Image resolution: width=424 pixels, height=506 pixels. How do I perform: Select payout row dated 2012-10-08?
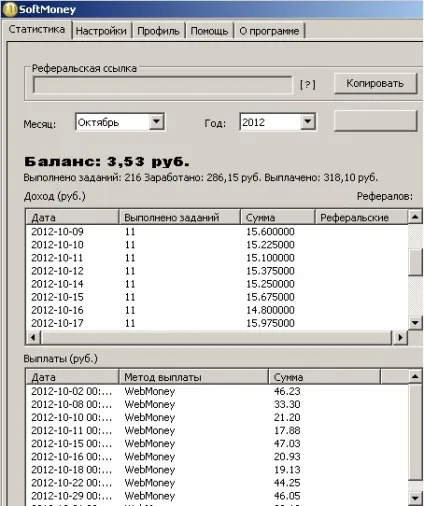(x=217, y=404)
